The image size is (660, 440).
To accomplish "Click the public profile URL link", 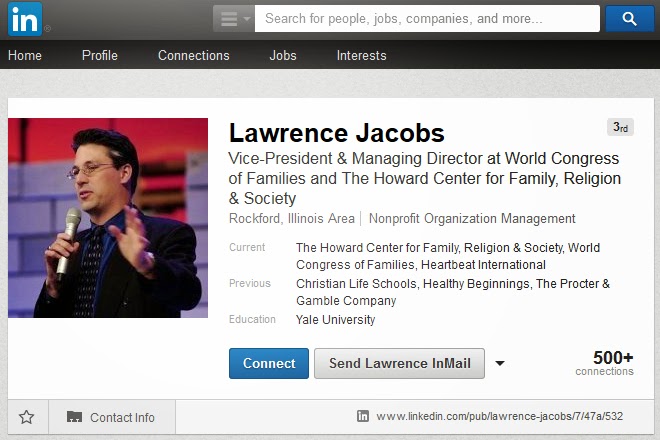I will (x=499, y=416).
